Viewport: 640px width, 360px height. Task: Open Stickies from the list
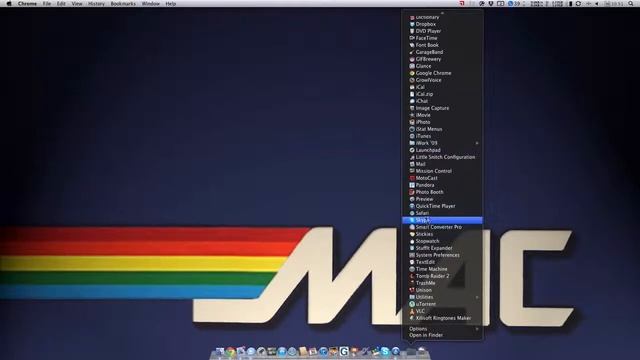coord(442,234)
